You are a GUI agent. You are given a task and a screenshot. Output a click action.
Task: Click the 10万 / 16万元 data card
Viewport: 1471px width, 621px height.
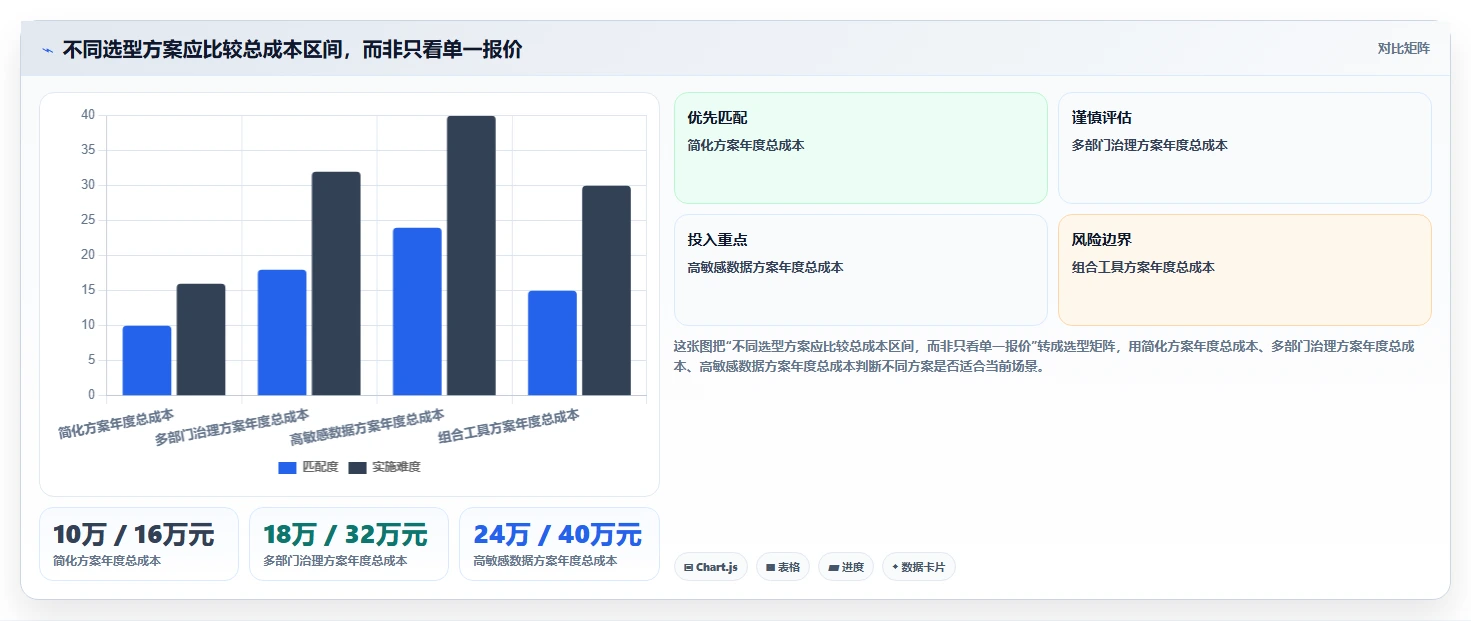[139, 544]
